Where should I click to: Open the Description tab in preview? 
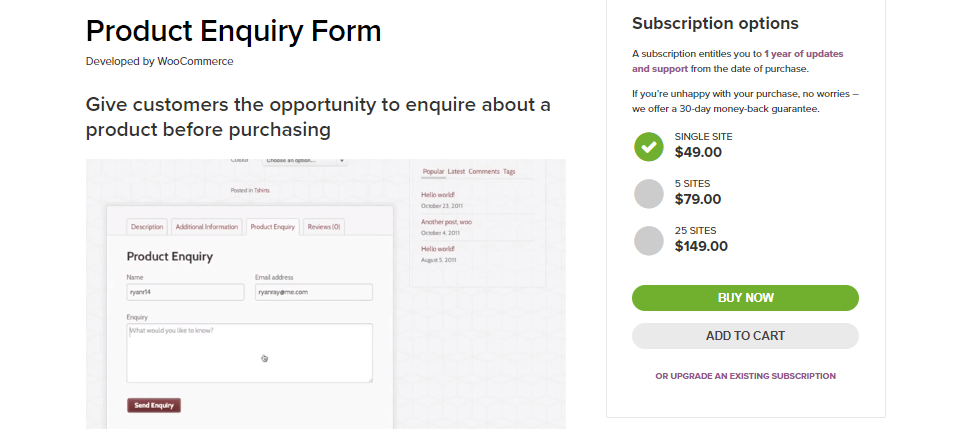click(147, 227)
